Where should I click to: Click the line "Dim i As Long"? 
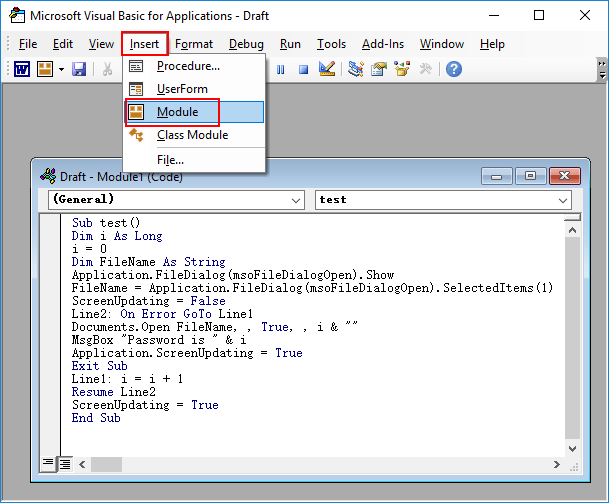tap(117, 236)
